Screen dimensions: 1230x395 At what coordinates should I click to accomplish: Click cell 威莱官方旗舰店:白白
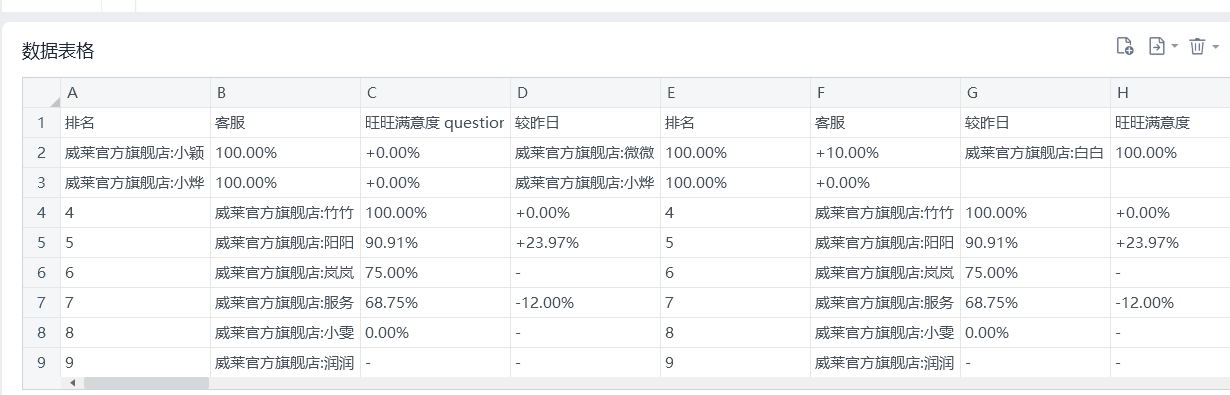pos(1035,153)
